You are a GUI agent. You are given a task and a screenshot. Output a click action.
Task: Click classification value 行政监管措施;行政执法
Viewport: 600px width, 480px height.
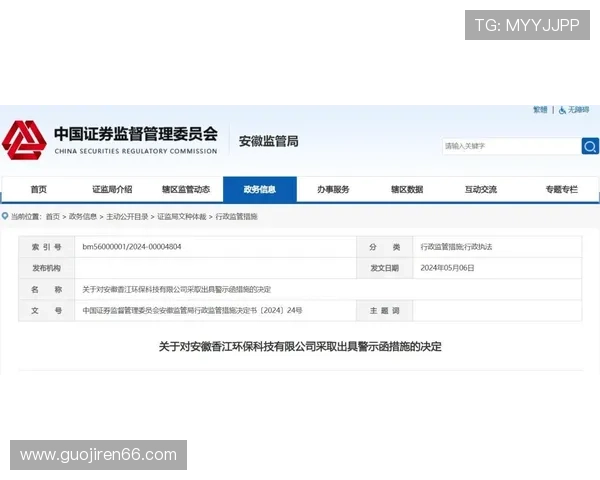click(x=456, y=247)
